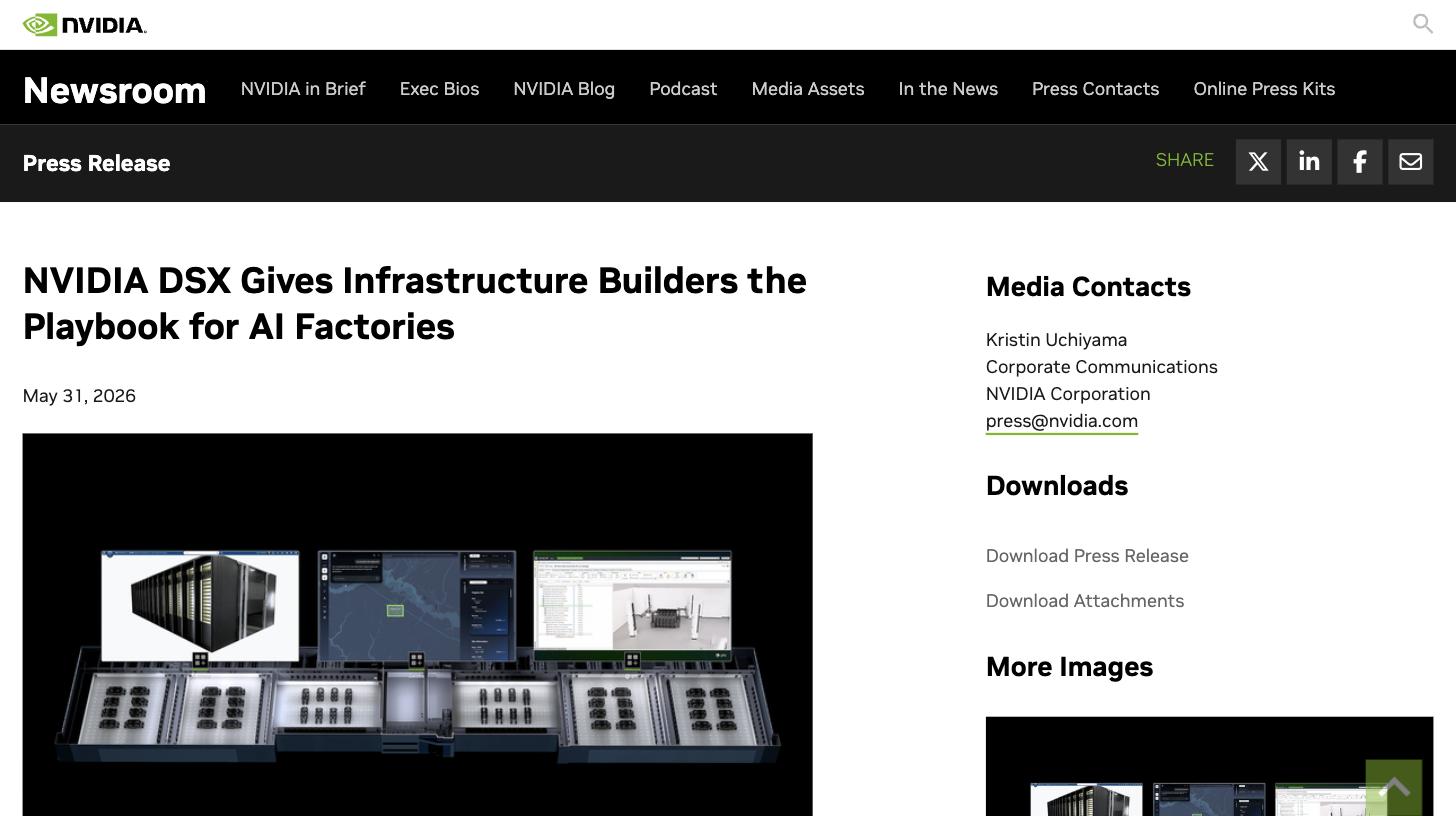The height and width of the screenshot is (816, 1456).
Task: Go to Exec Bios
Action: tap(439, 89)
